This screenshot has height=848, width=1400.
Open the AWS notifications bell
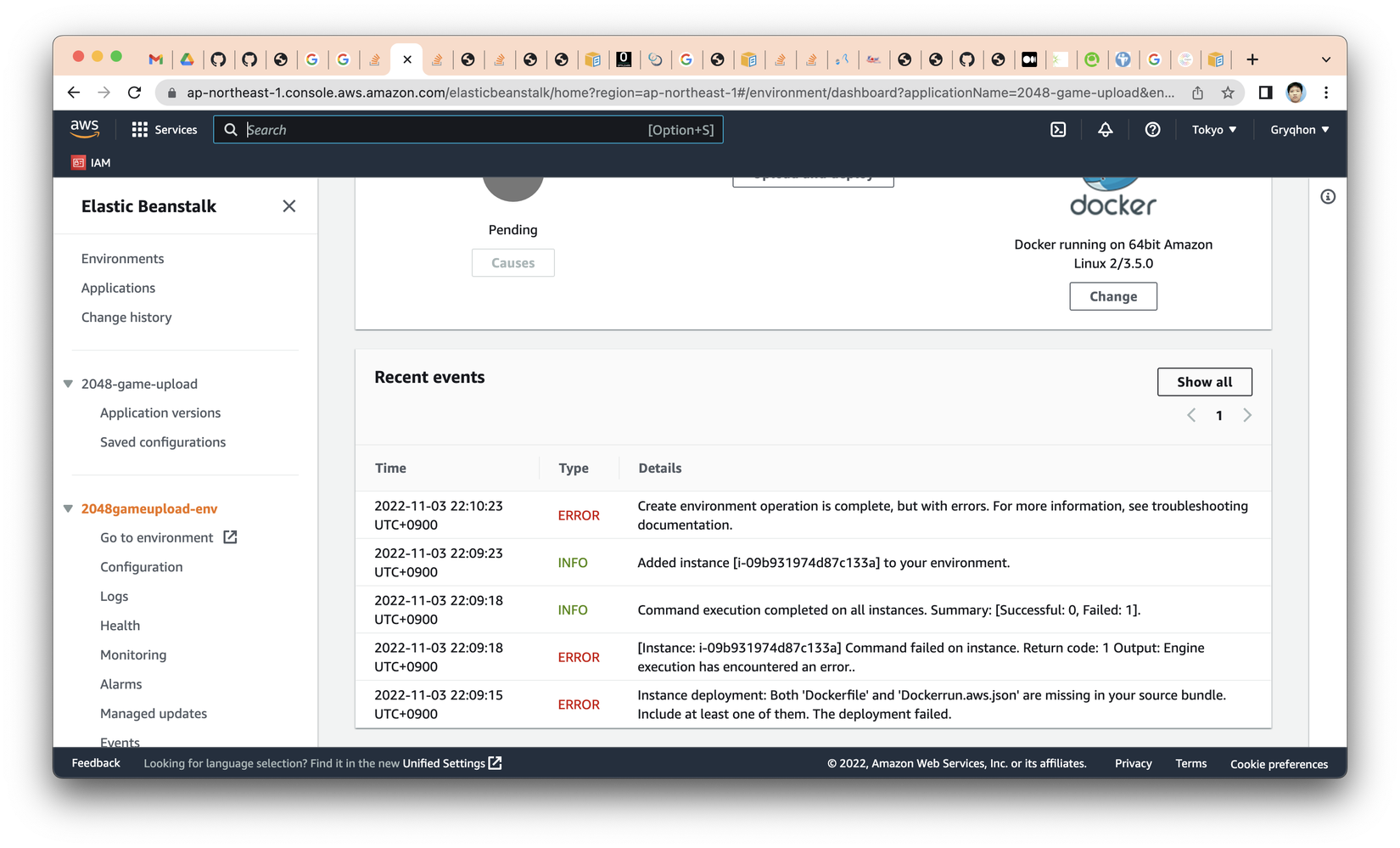tap(1105, 130)
